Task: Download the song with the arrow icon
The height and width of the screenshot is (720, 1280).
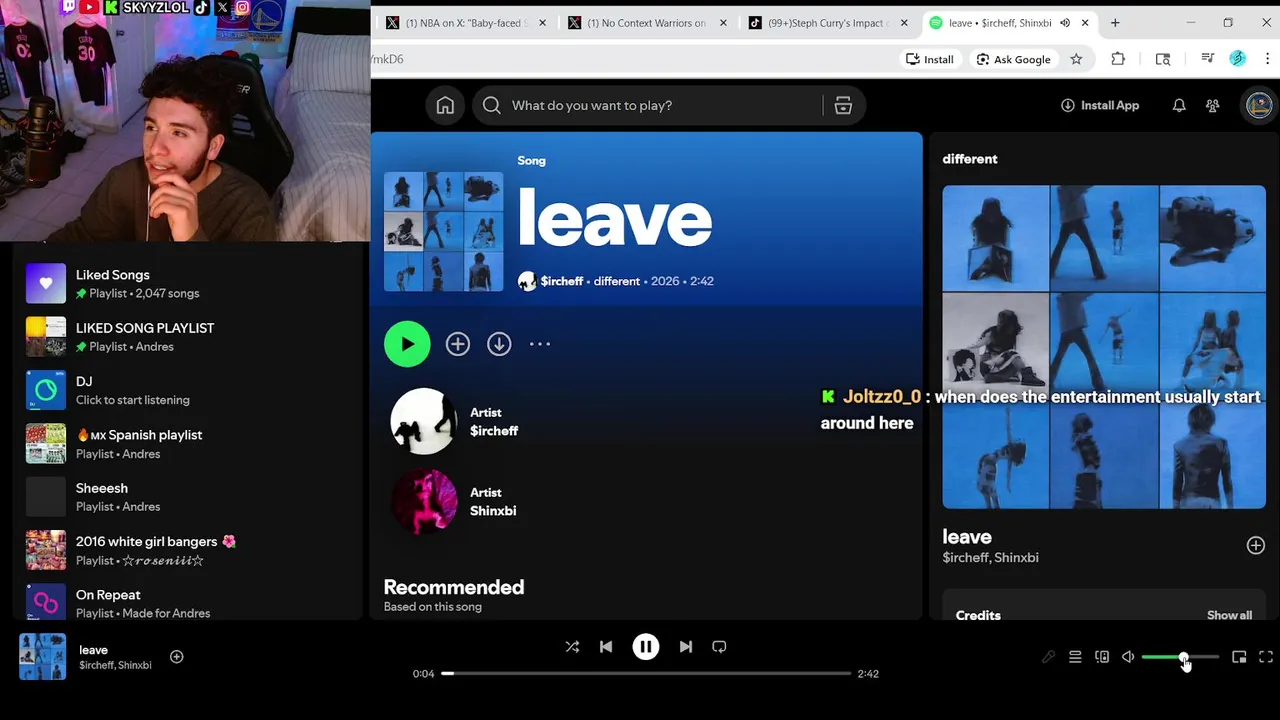Action: pyautogui.click(x=499, y=344)
